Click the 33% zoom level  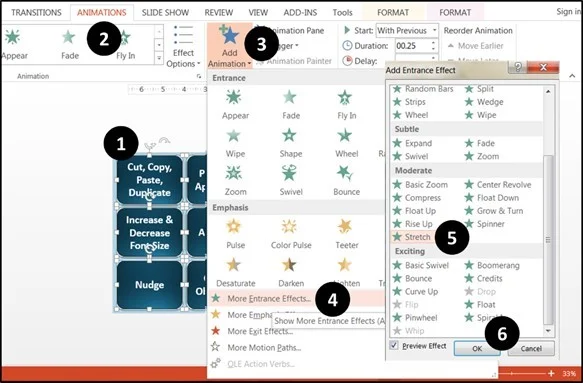(x=569, y=373)
